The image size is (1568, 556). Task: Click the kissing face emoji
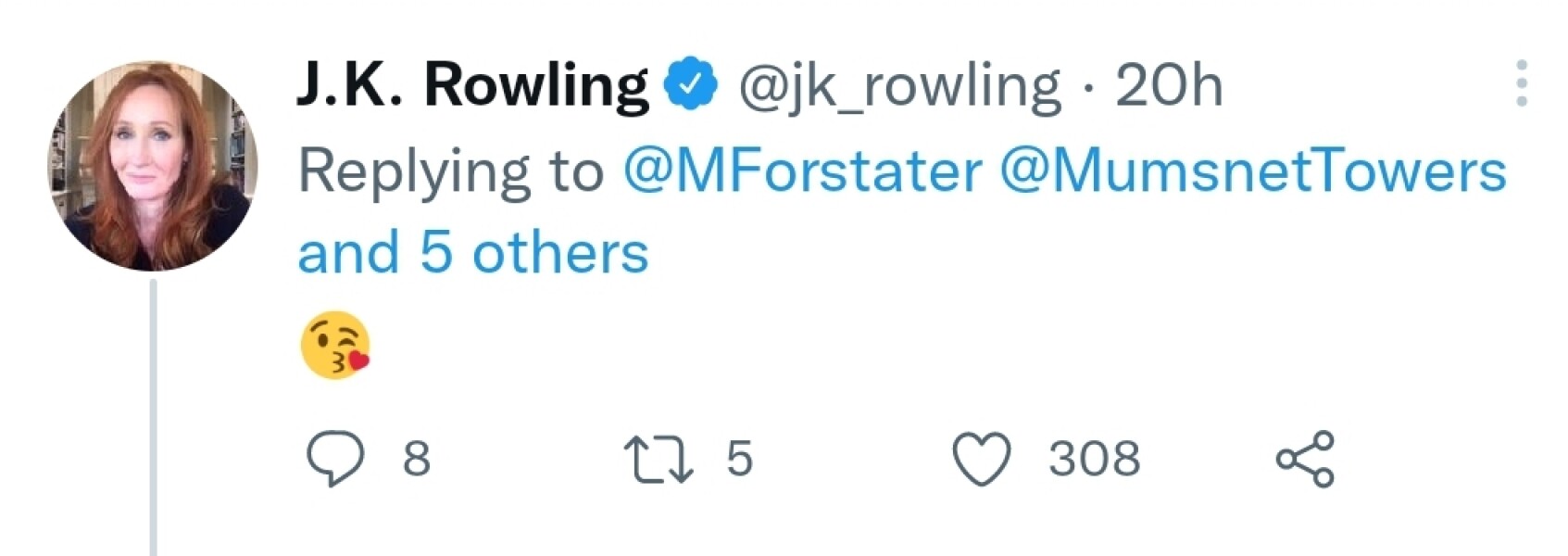tap(335, 346)
